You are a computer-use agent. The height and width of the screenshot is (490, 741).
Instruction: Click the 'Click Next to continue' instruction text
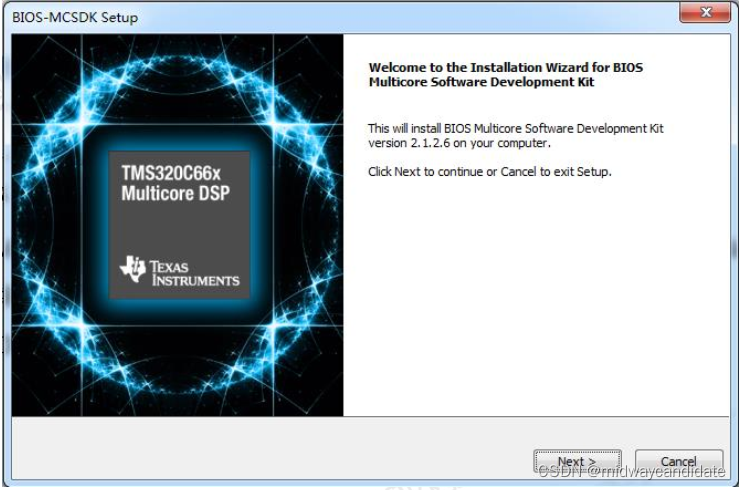490,172
